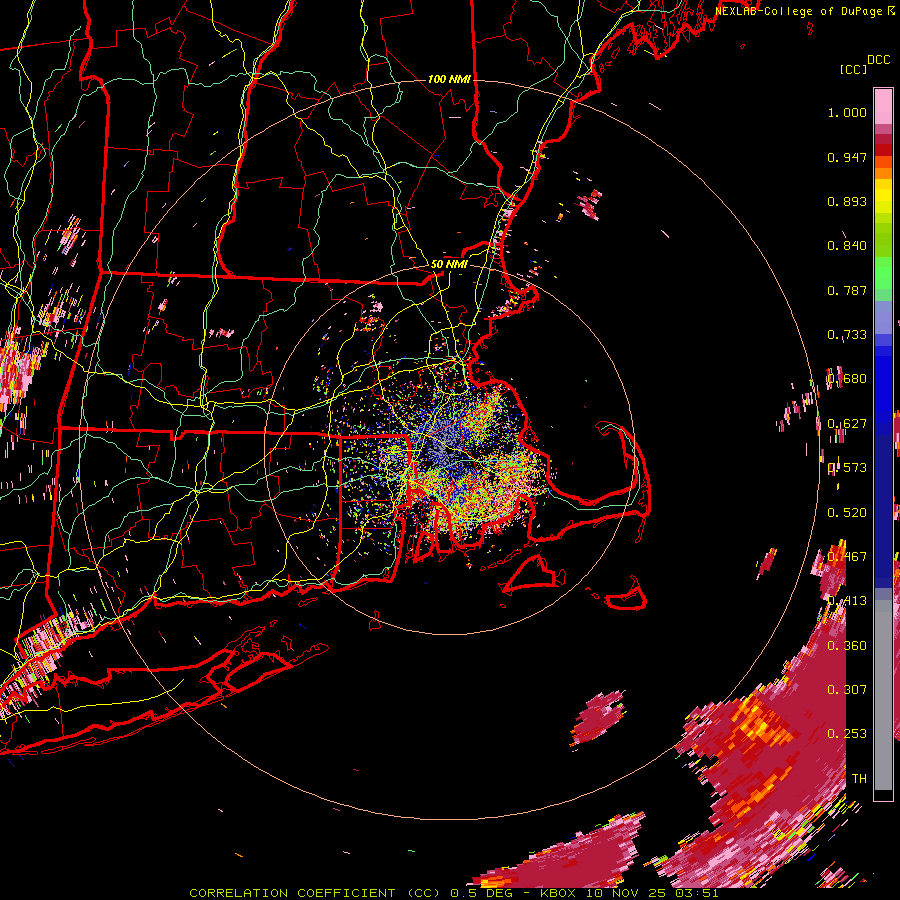Image resolution: width=900 pixels, height=900 pixels.
Task: Select the 0.893 scale value
Action: click(x=847, y=201)
